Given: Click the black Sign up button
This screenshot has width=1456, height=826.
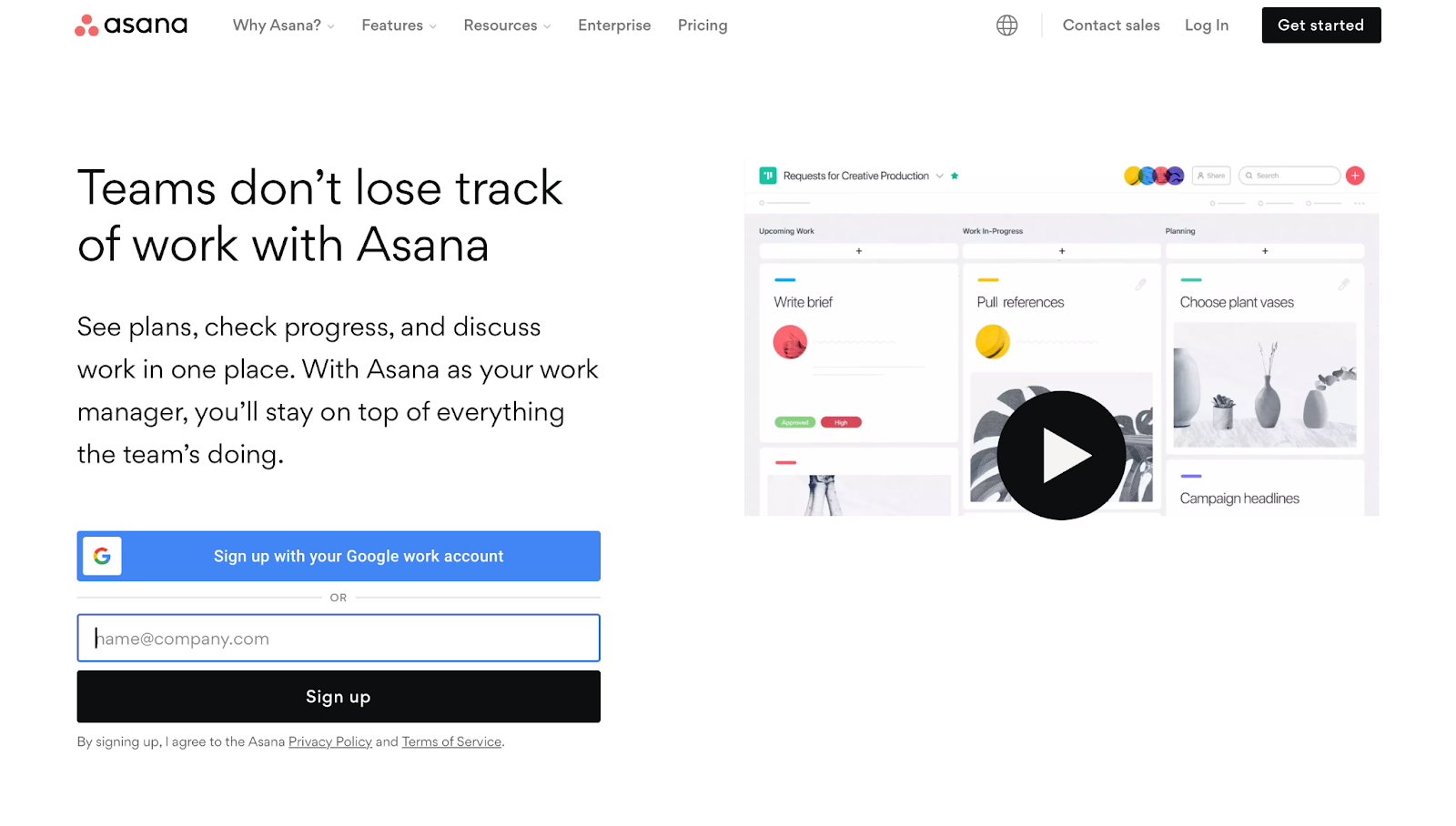Looking at the screenshot, I should (x=339, y=697).
